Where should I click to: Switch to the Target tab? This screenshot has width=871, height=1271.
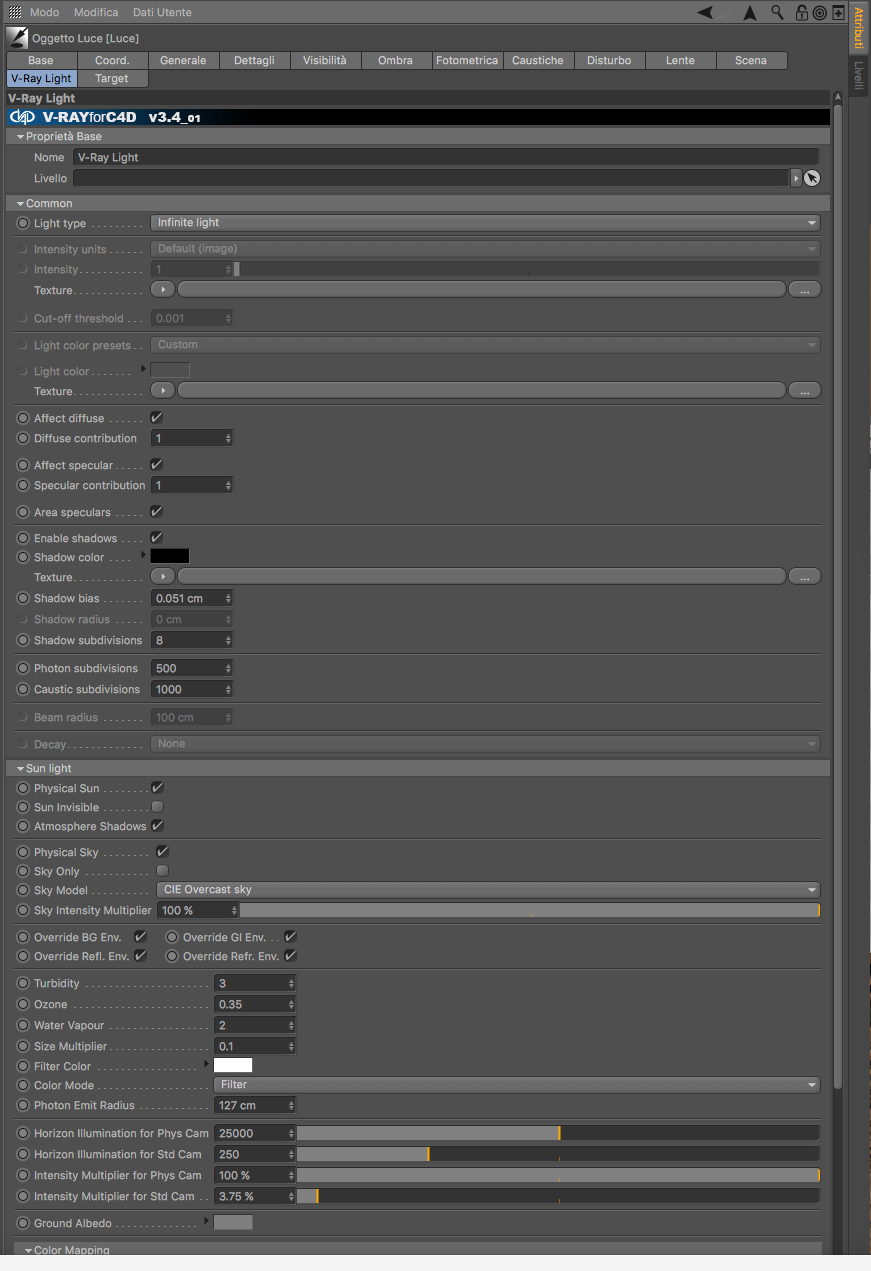point(112,78)
